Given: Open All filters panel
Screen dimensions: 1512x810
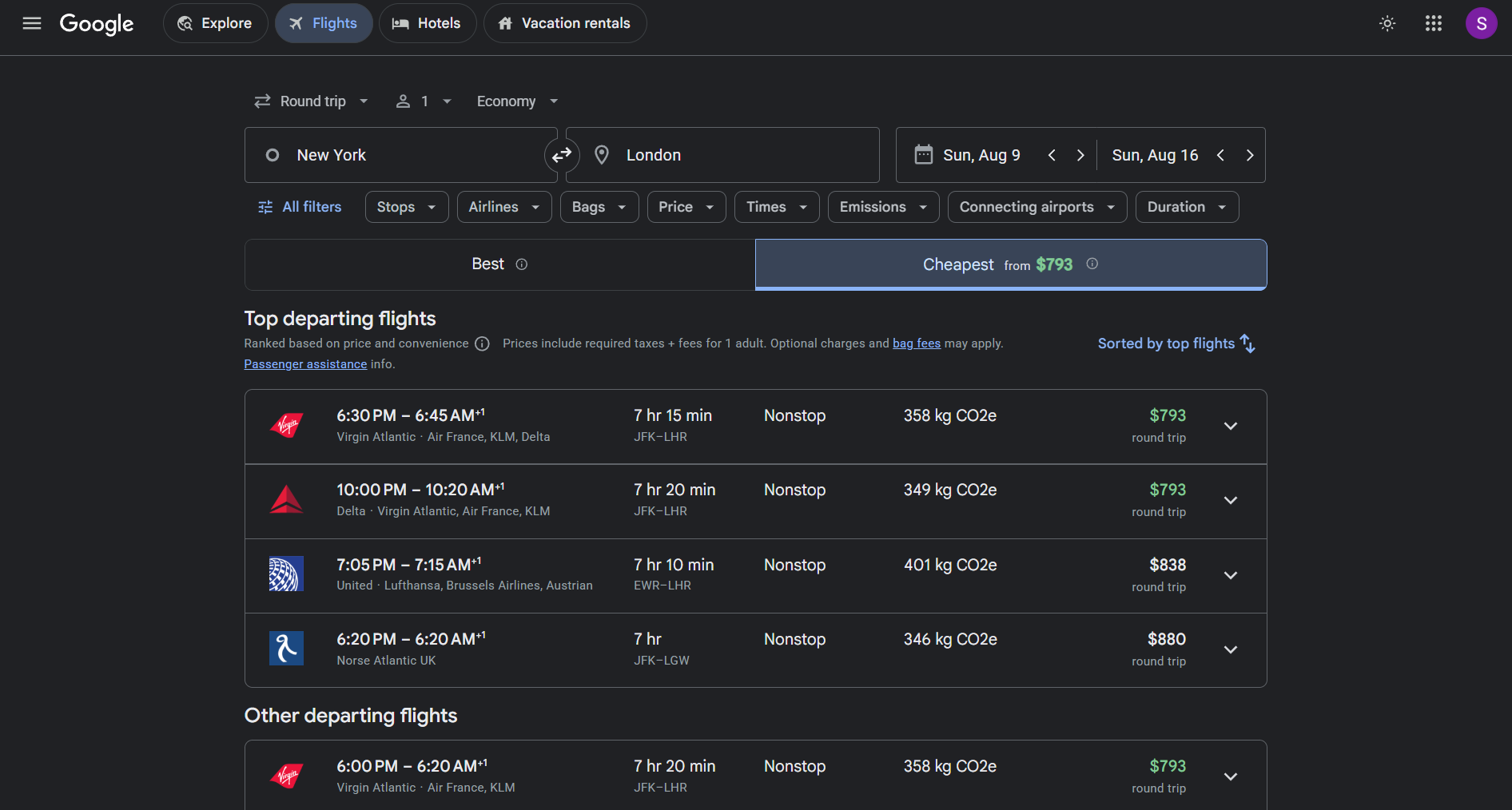Looking at the screenshot, I should [300, 207].
